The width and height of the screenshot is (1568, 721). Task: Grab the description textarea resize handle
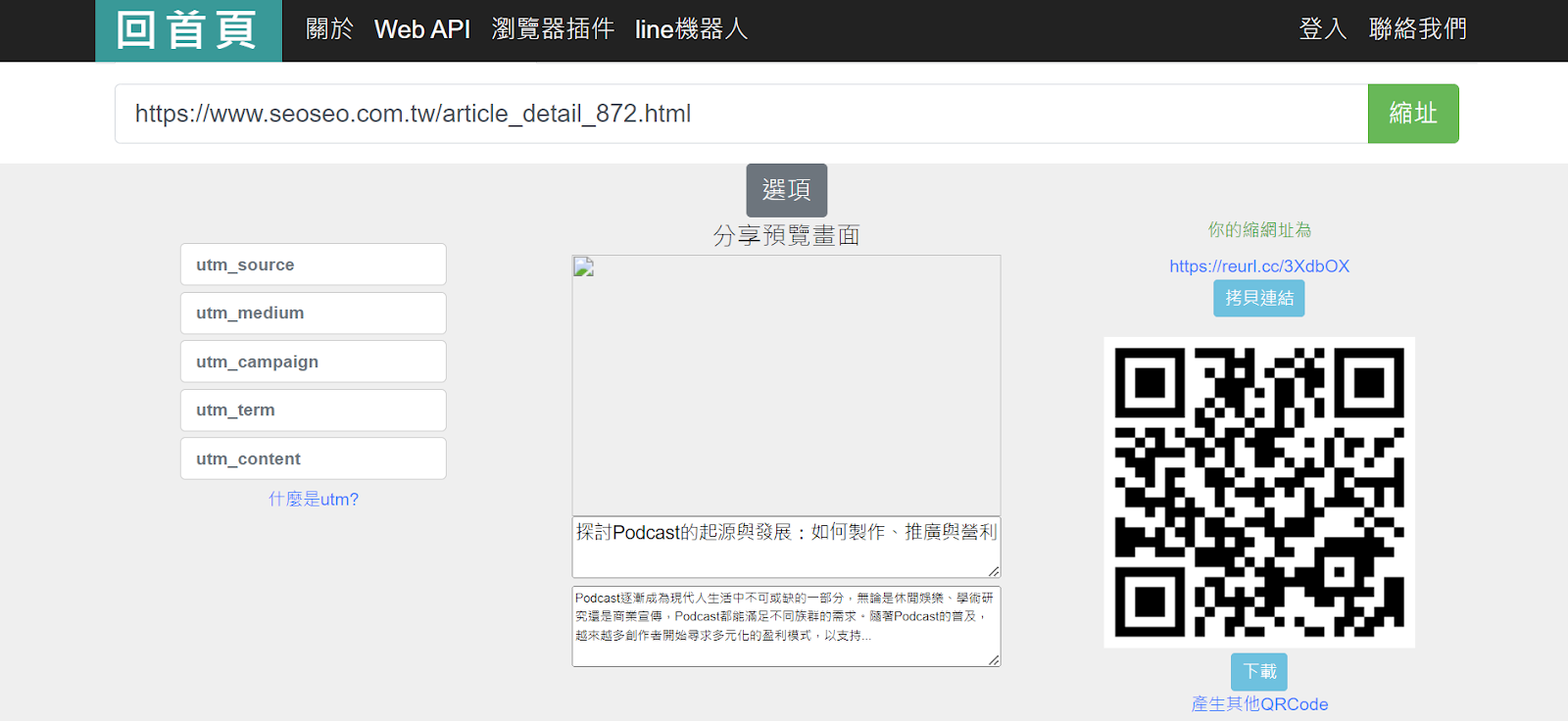pos(994,660)
